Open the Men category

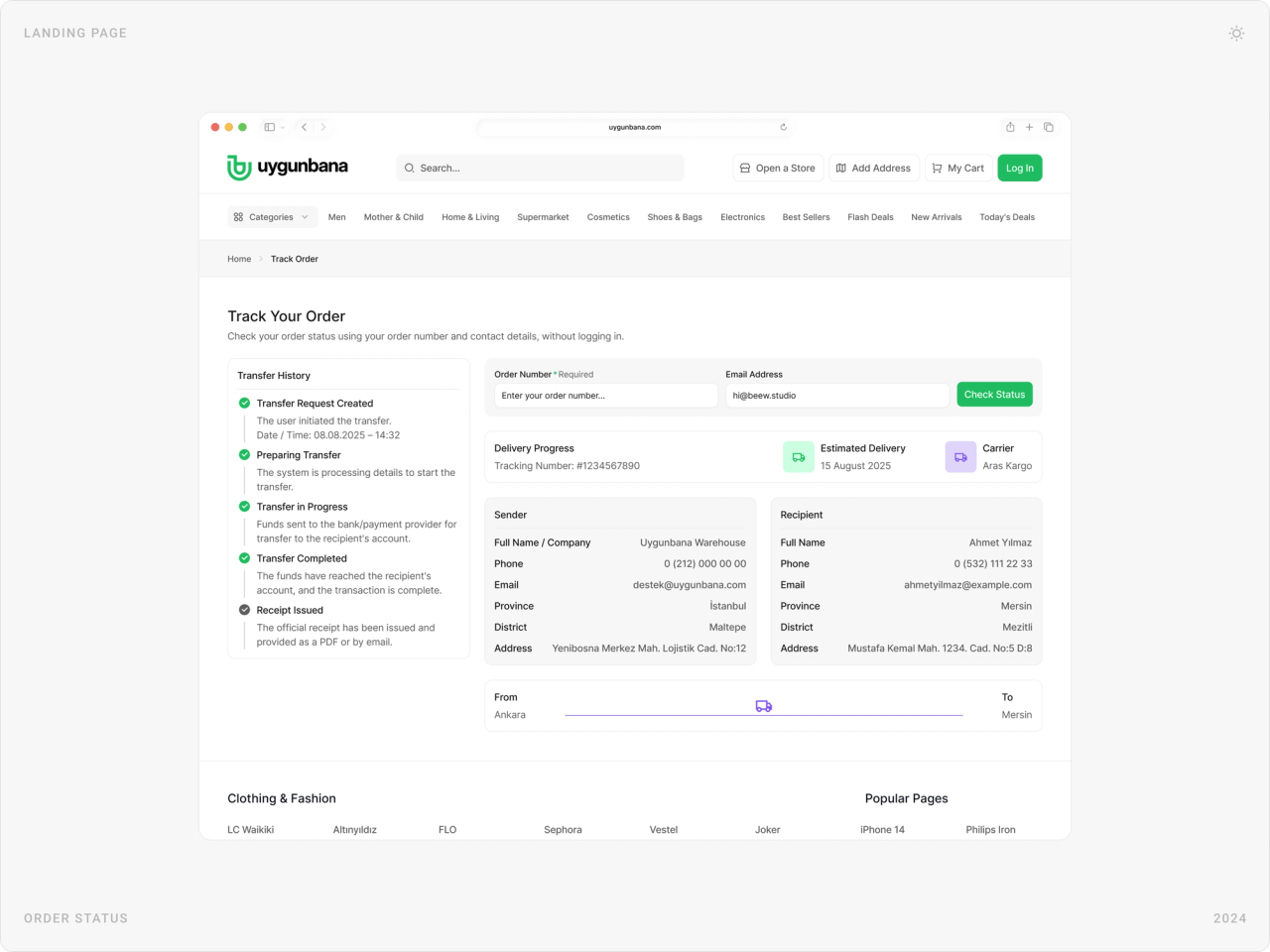click(x=337, y=217)
